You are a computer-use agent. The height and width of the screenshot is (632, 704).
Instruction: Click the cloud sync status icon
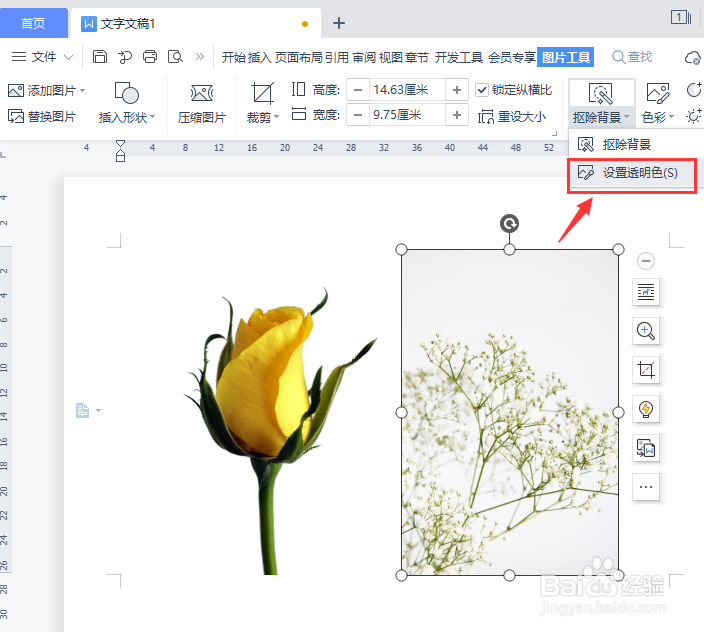coord(693,57)
